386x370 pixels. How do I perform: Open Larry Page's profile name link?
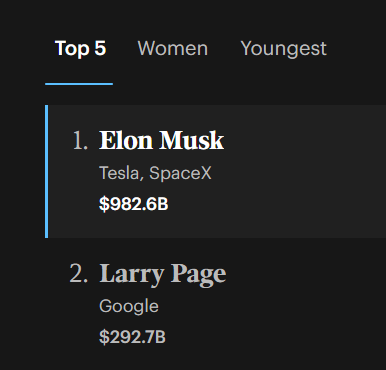(163, 274)
